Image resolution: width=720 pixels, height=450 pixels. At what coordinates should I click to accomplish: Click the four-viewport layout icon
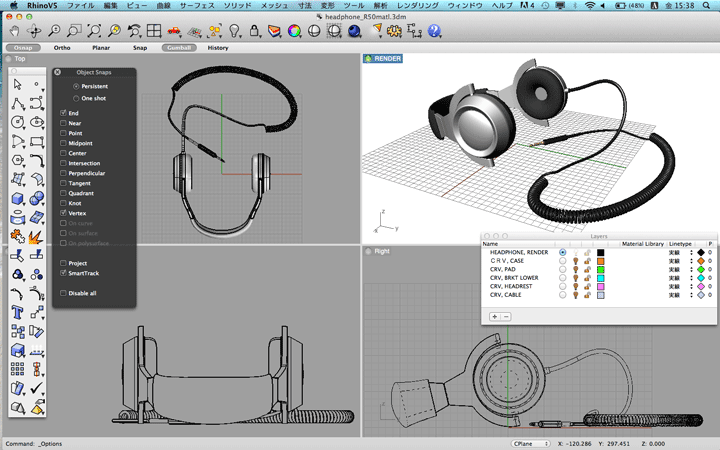coord(155,31)
